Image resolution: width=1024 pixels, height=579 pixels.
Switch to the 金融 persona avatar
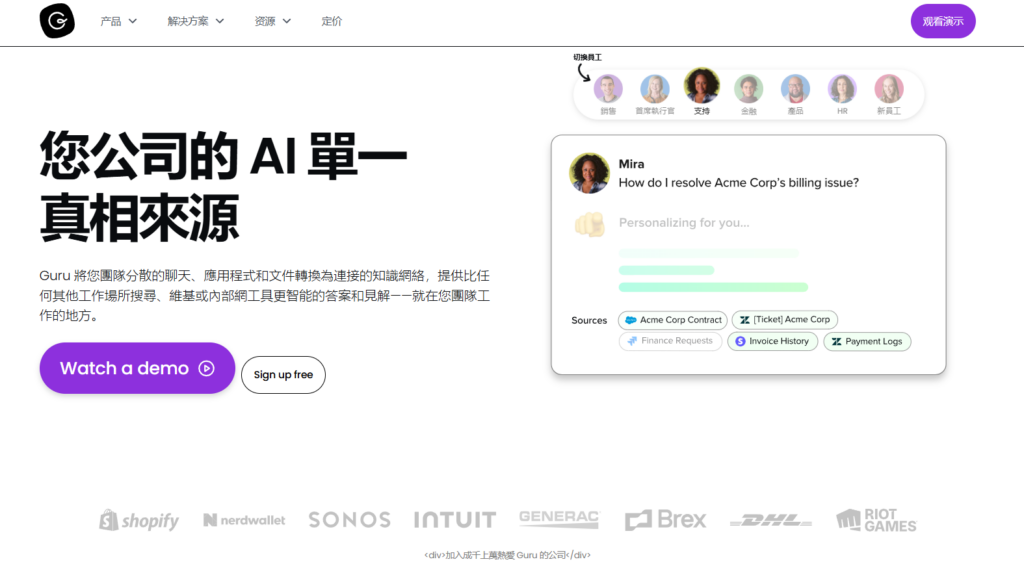click(x=748, y=88)
